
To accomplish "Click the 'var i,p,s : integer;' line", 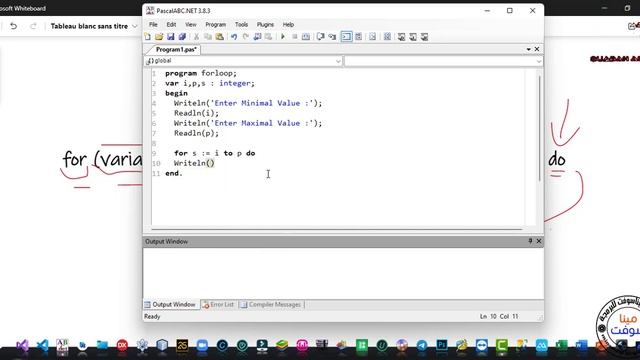I will pyautogui.click(x=210, y=83).
